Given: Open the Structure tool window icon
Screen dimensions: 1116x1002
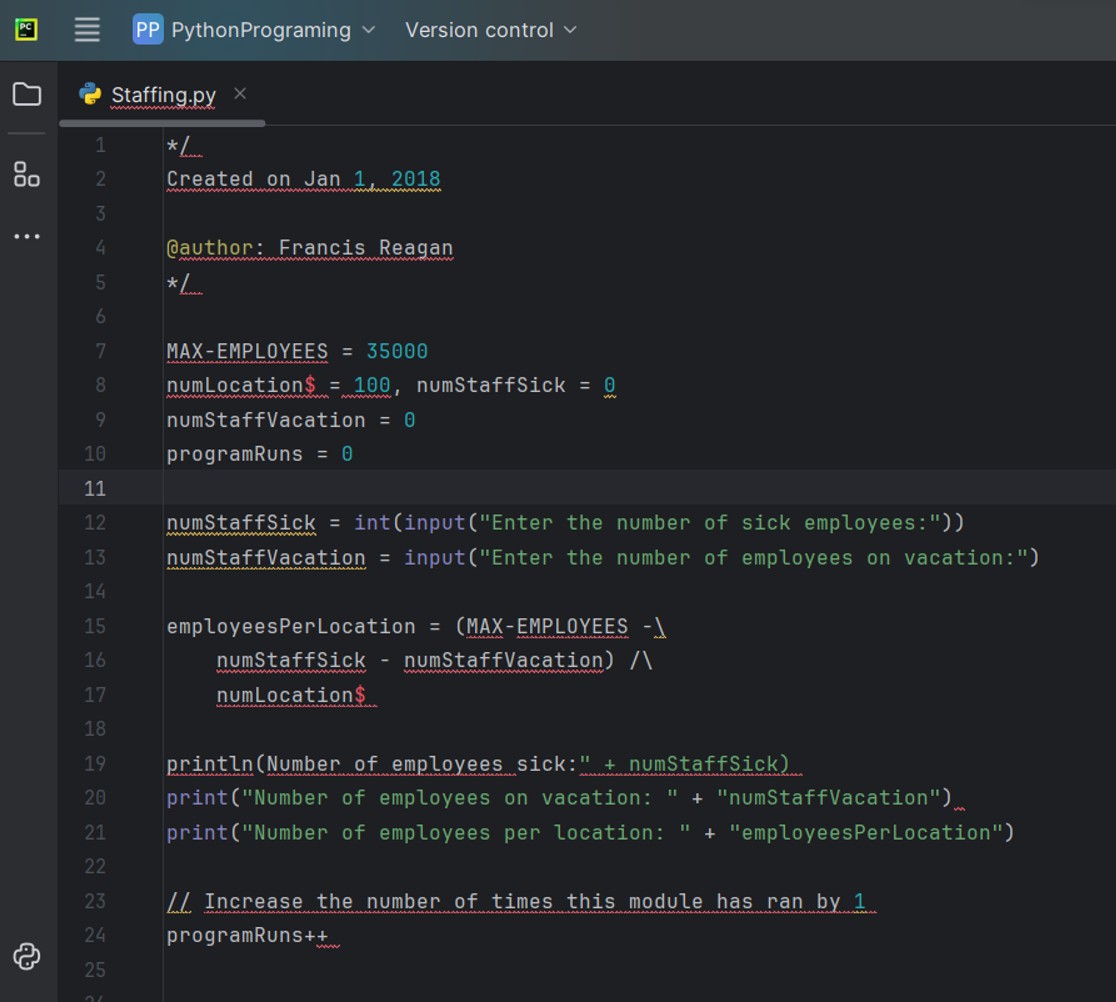Looking at the screenshot, I should coord(27,174).
